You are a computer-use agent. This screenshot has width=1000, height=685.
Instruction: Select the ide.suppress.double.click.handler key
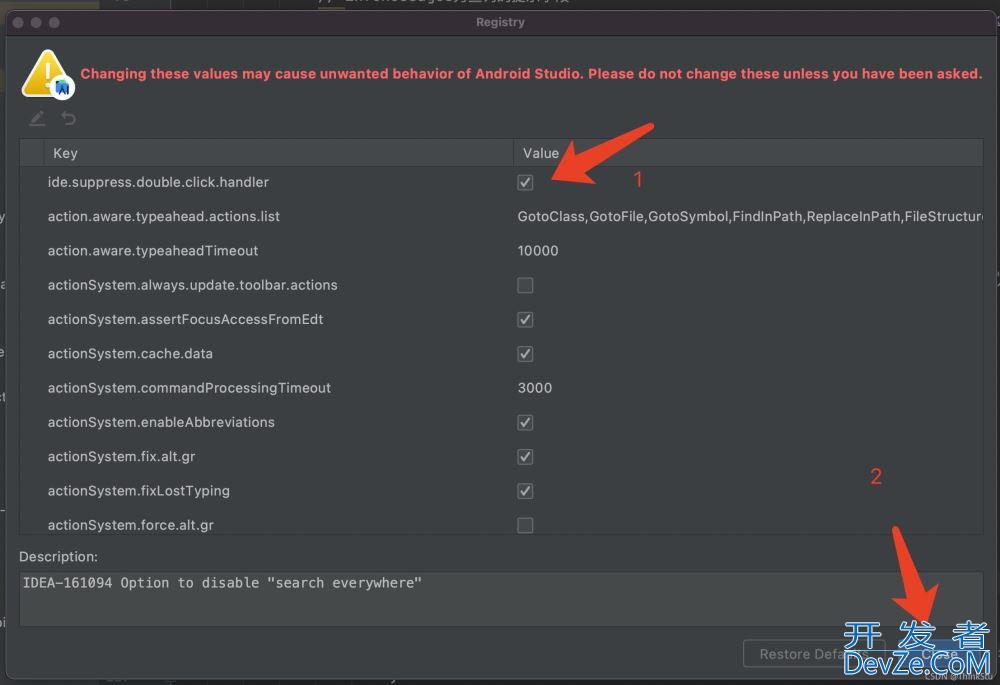[158, 182]
